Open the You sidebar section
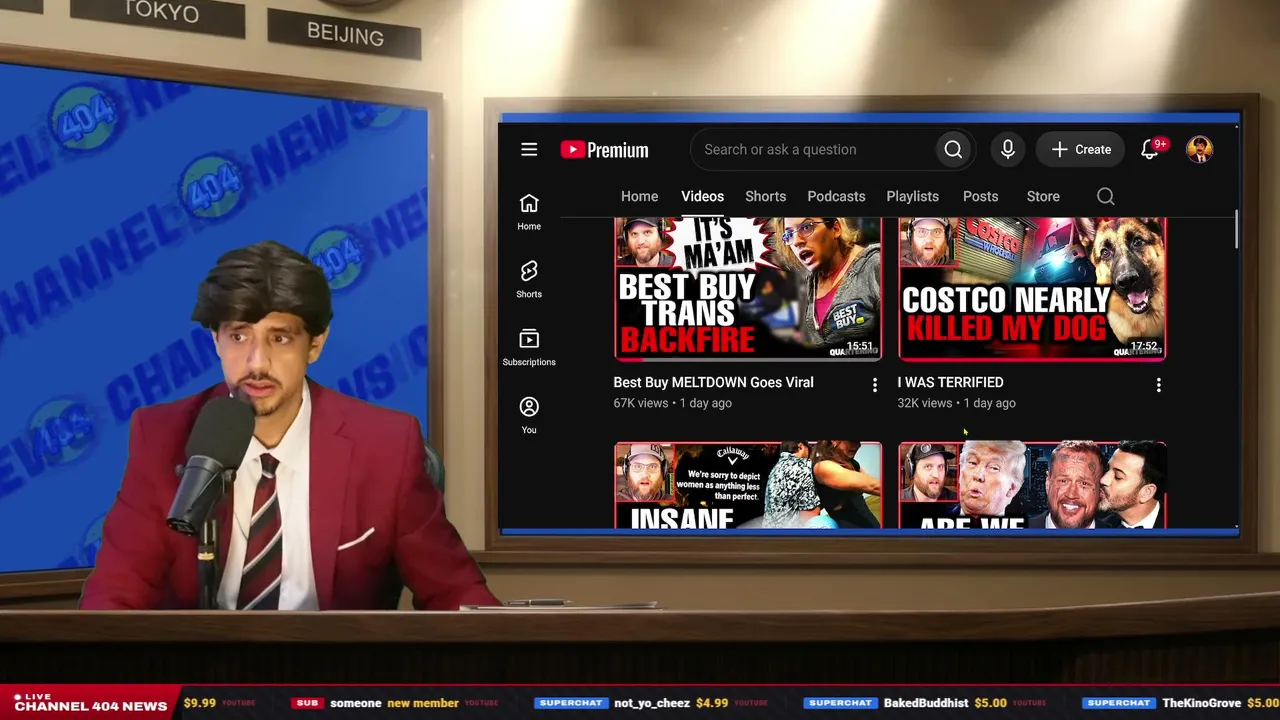This screenshot has height=720, width=1280. [529, 416]
